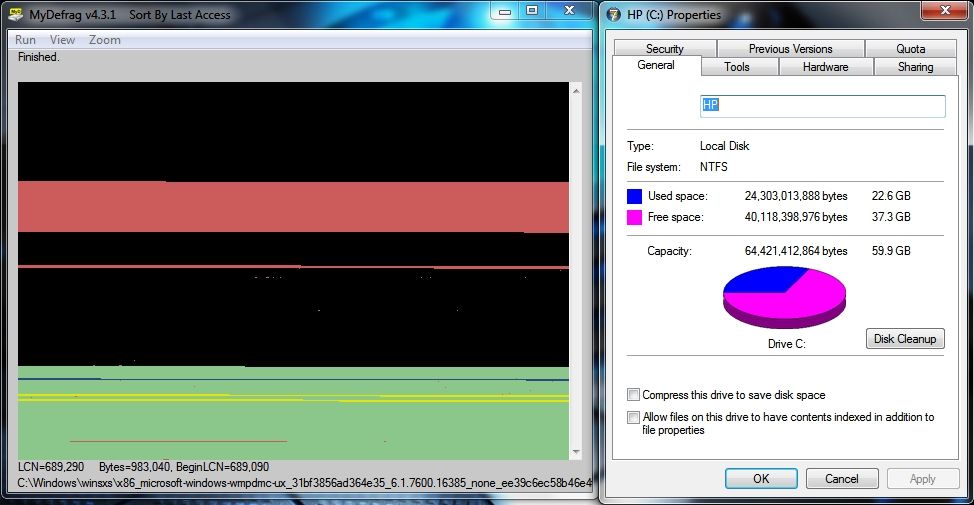Click the drive label field containing HP
This screenshot has height=505, width=974.
[822, 106]
